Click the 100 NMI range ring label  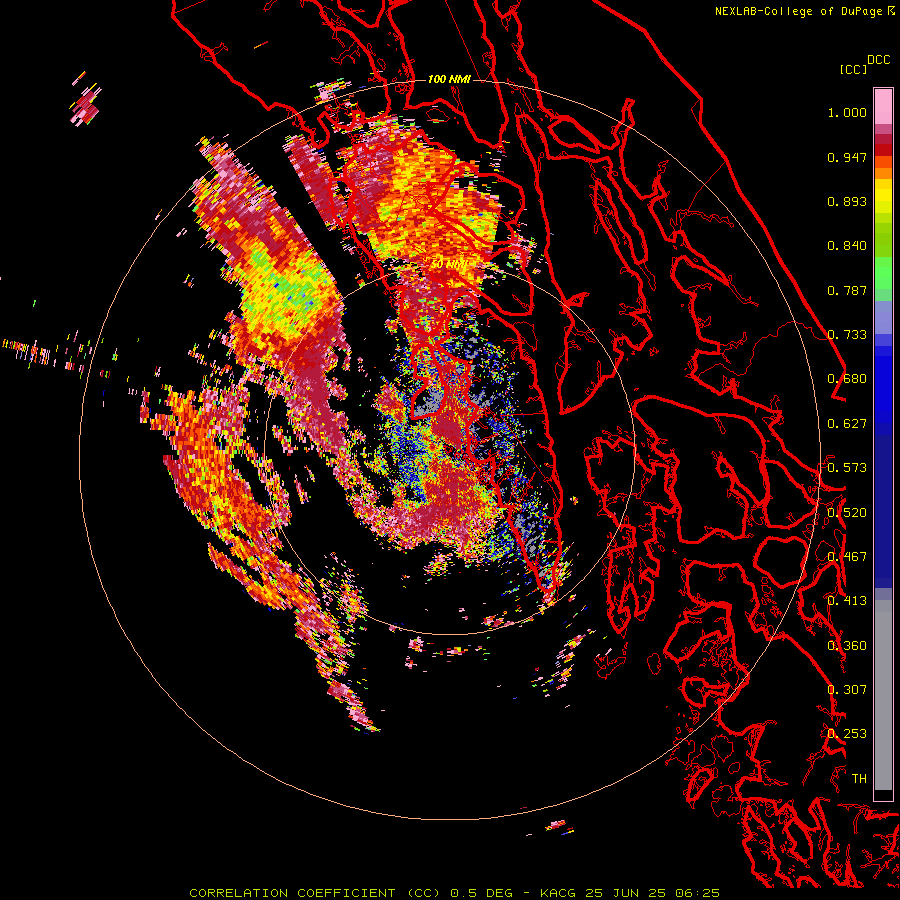pos(449,79)
